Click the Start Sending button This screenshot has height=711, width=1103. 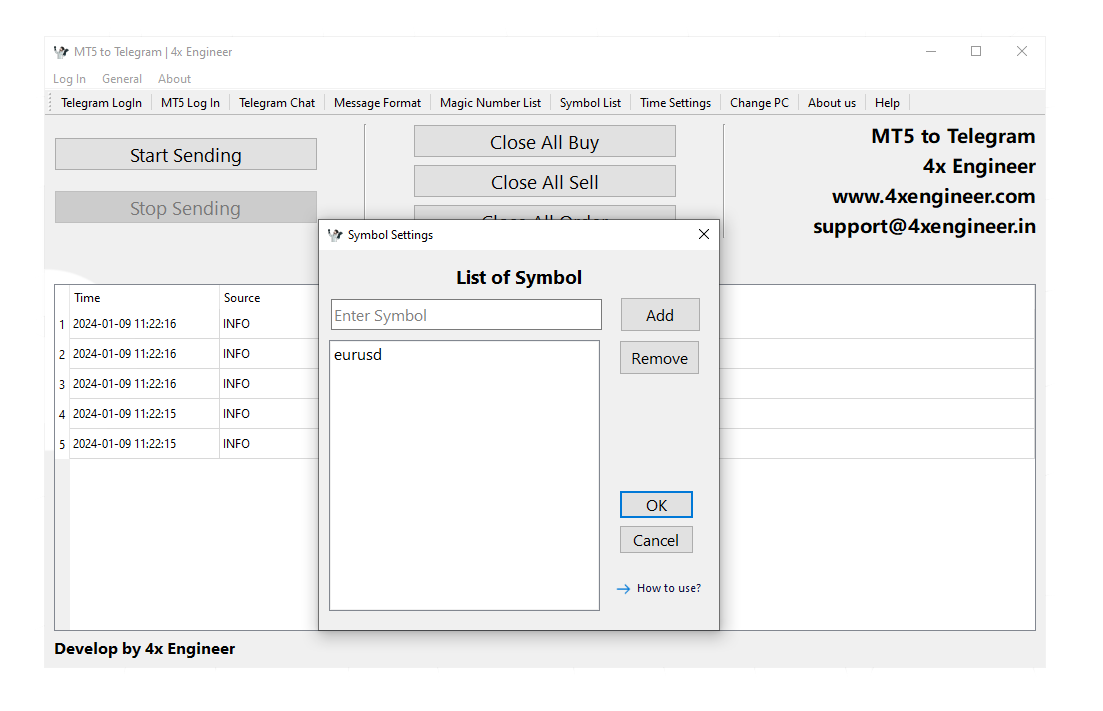[x=186, y=155]
